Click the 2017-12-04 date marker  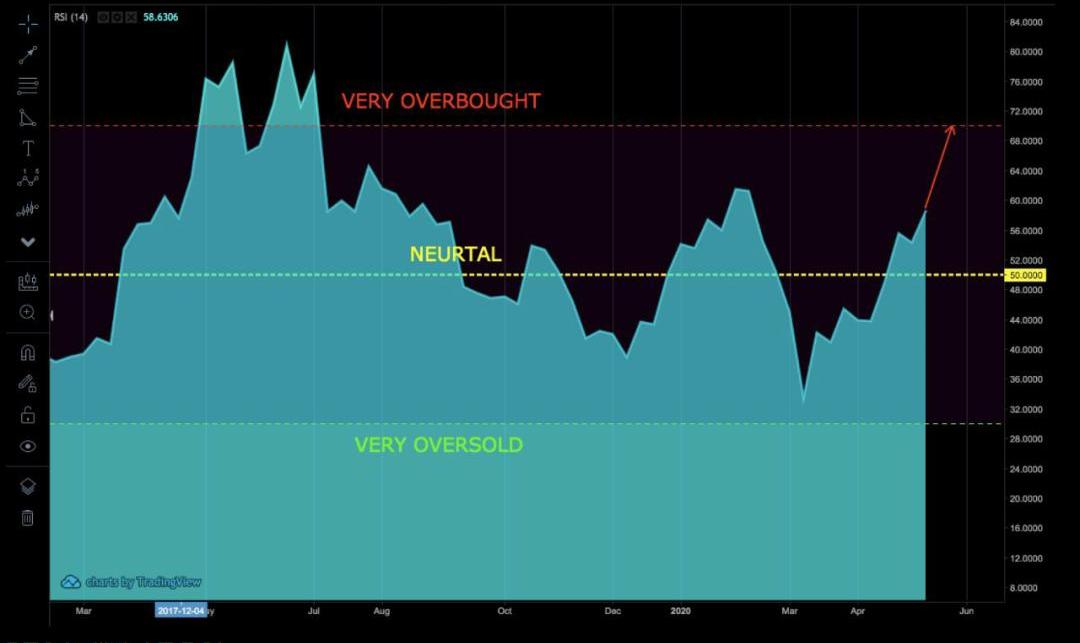(x=180, y=609)
